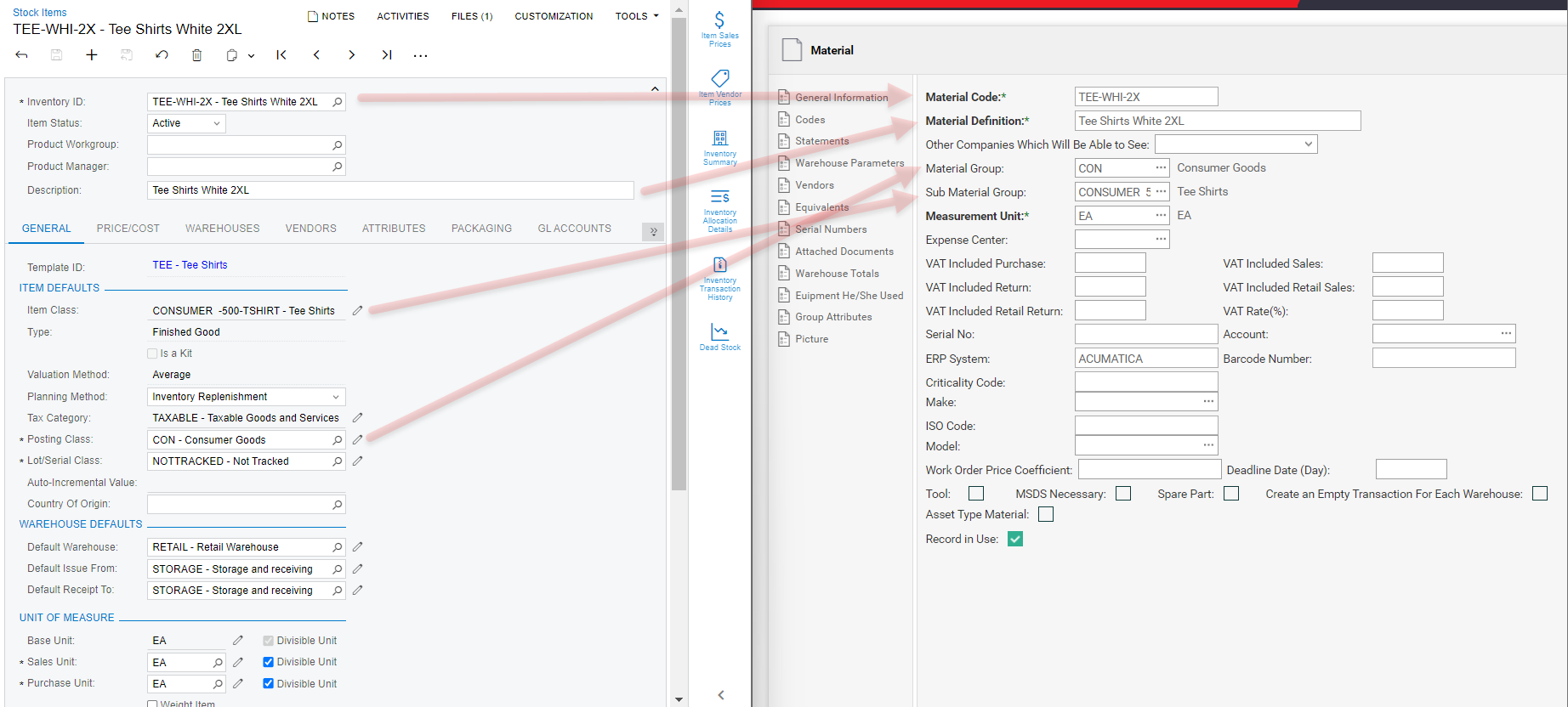Open Measurement Unit ellipsis selector

point(1161,216)
